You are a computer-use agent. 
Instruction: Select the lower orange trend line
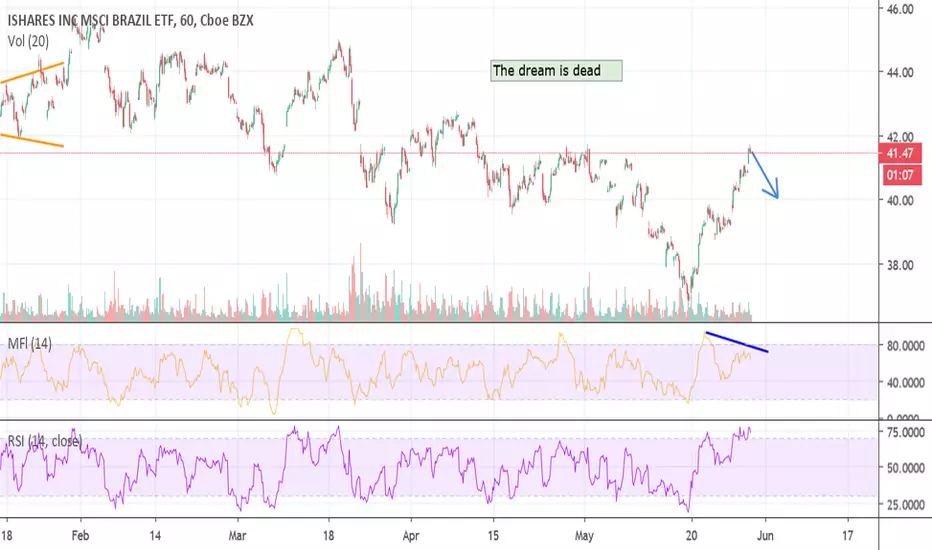click(32, 140)
